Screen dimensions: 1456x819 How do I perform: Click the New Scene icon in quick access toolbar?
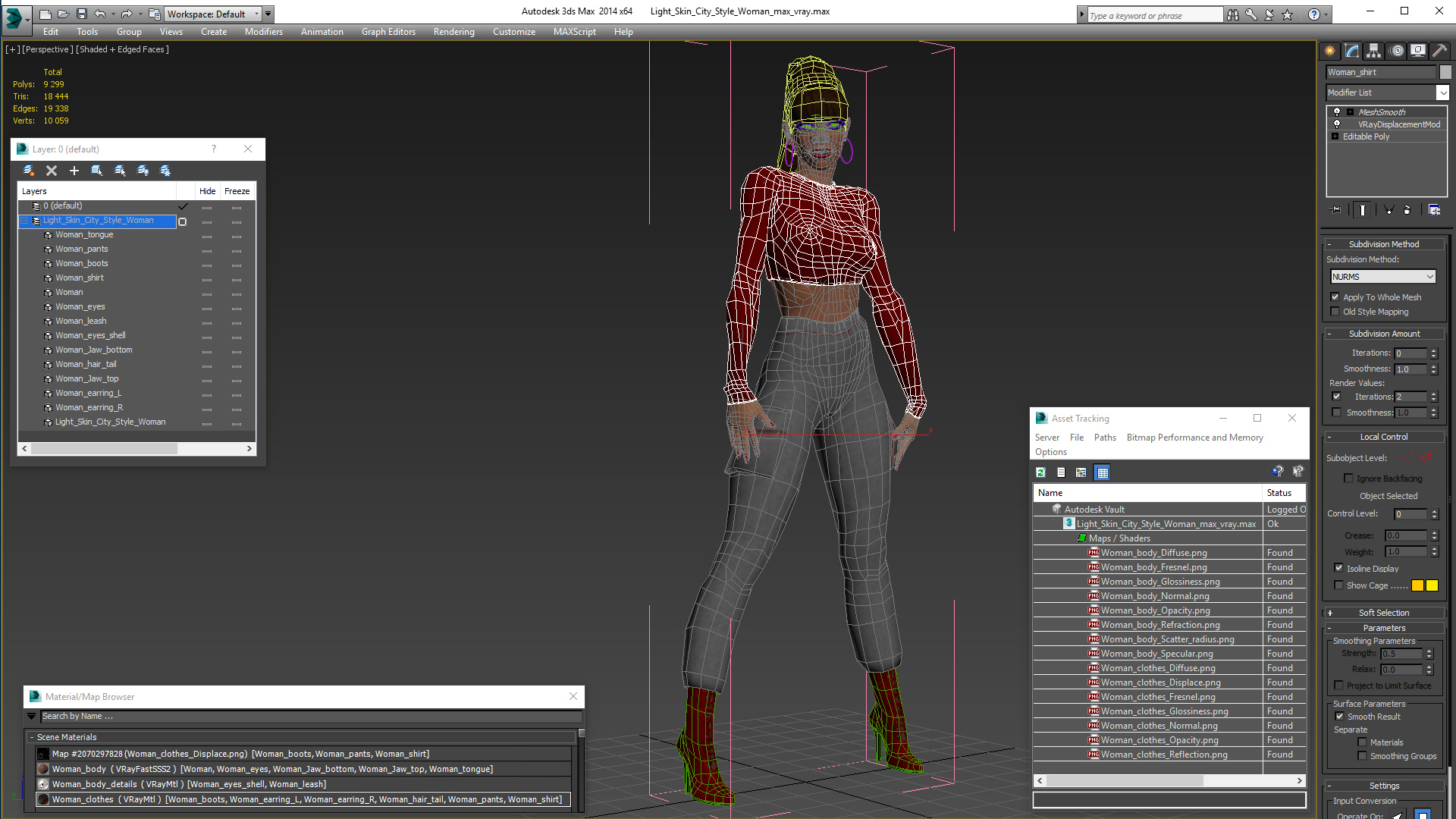pos(45,14)
